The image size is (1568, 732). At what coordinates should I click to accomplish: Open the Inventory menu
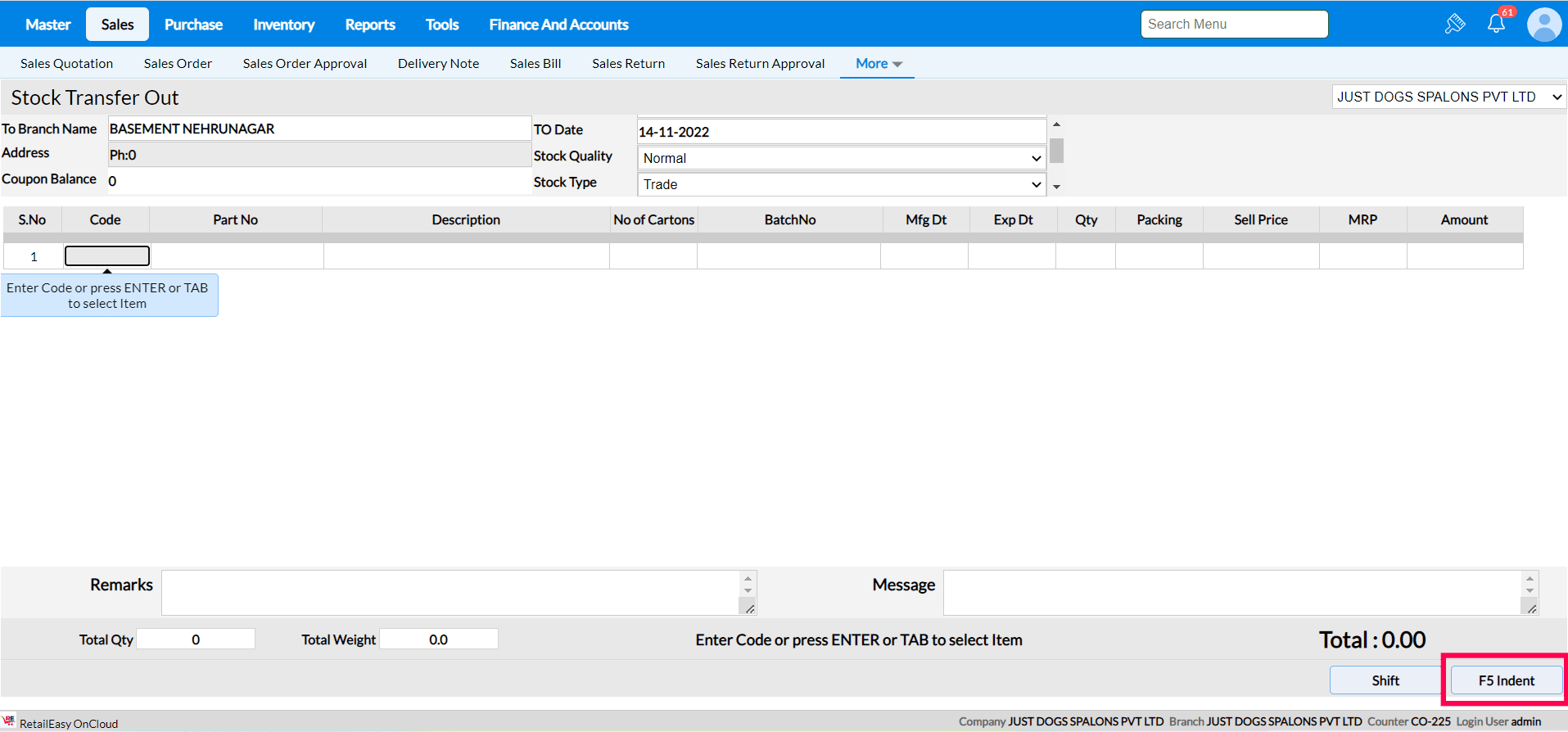[x=283, y=25]
